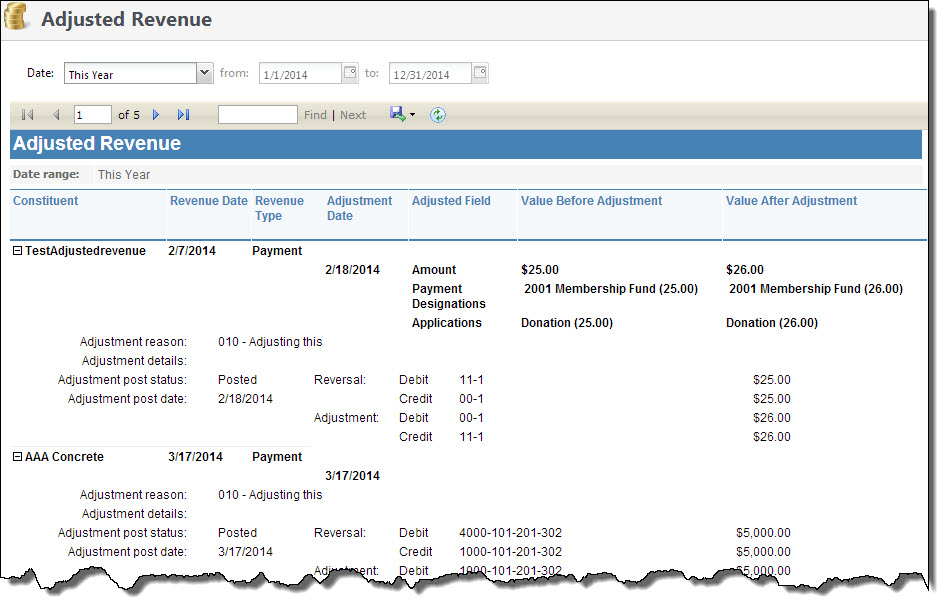Click revenue date 2/7/2014
Screen dimensions: 944x613
click(192, 250)
